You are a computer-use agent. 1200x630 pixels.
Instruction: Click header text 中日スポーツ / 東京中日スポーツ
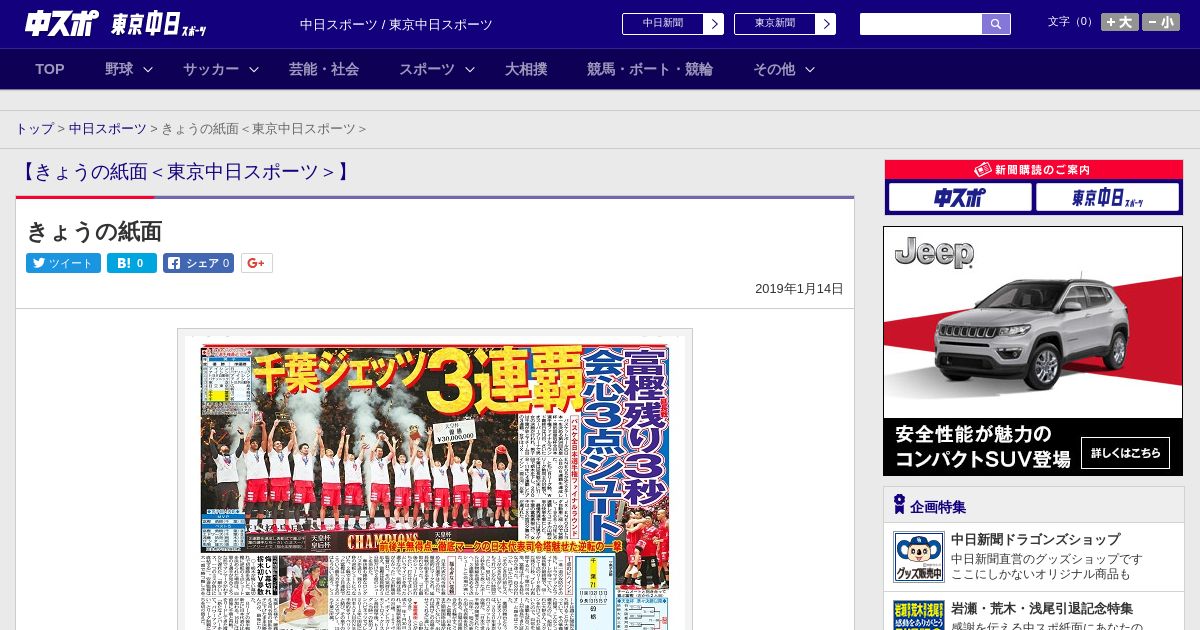click(x=396, y=24)
